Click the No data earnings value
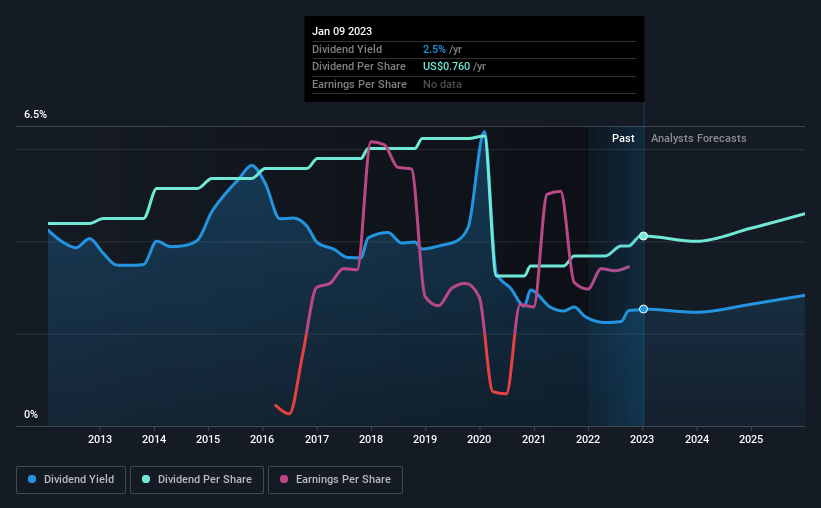Screen dimensions: 821x508 coord(442,84)
